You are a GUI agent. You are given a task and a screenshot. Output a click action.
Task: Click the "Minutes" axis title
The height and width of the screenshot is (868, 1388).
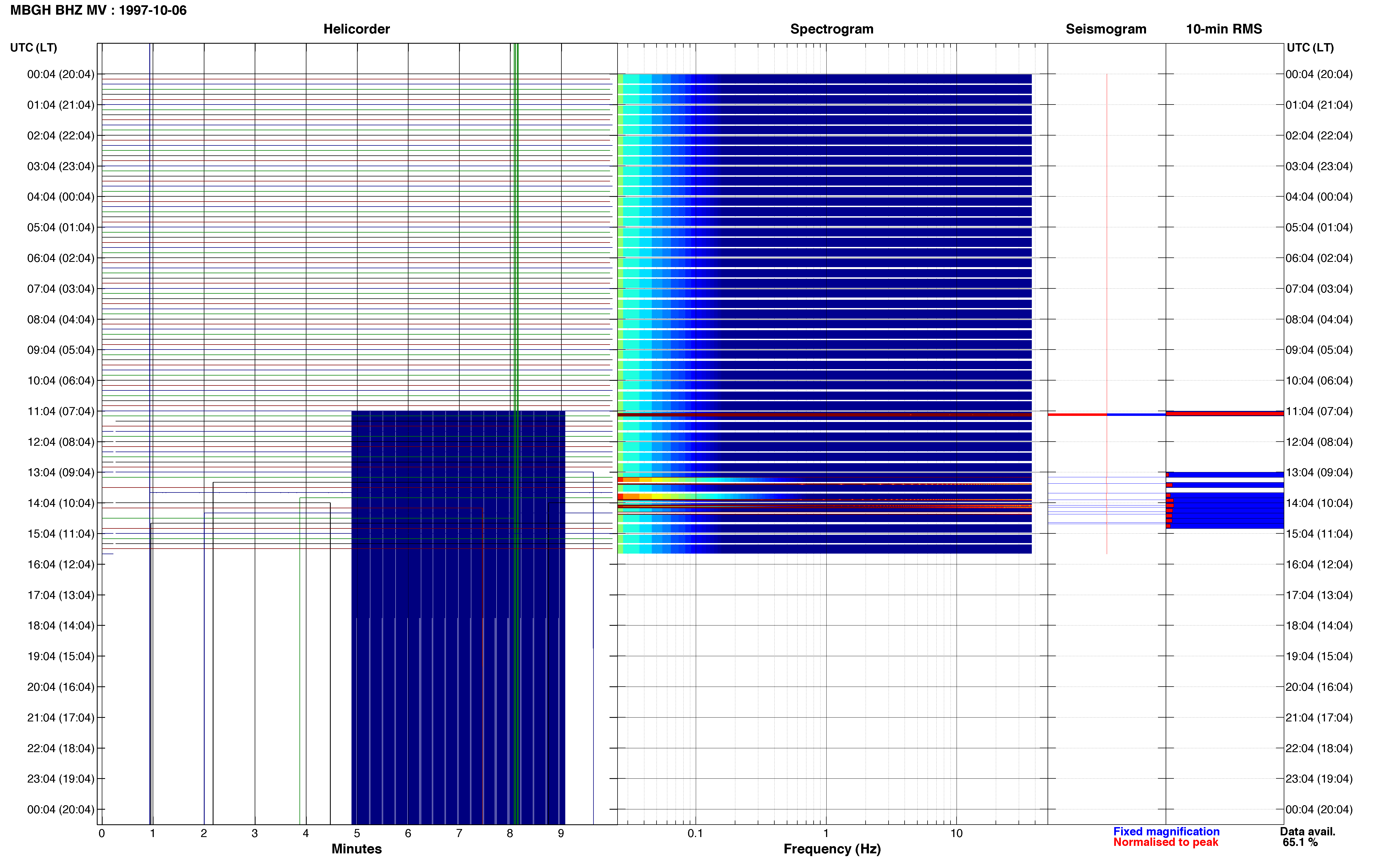tap(356, 848)
